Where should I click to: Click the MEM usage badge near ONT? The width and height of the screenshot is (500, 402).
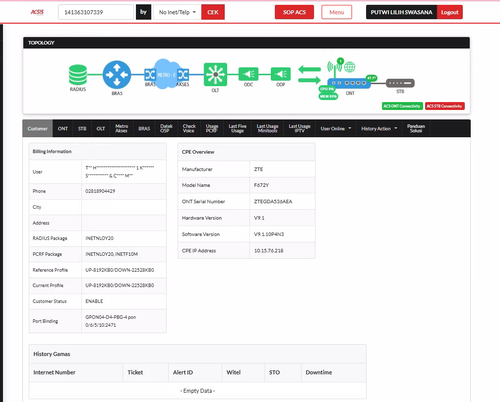[x=328, y=96]
